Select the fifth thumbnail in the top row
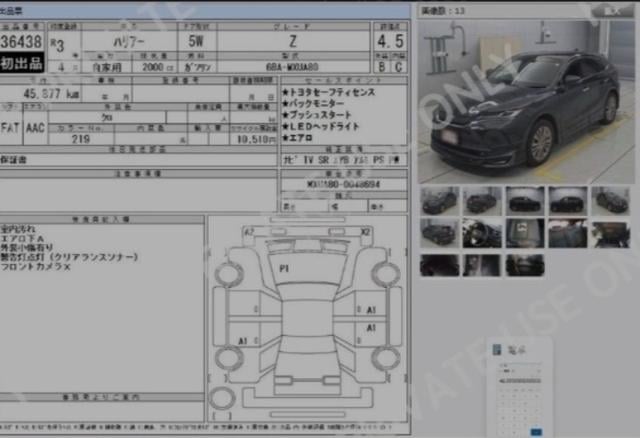This screenshot has width=640, height=438. click(611, 201)
